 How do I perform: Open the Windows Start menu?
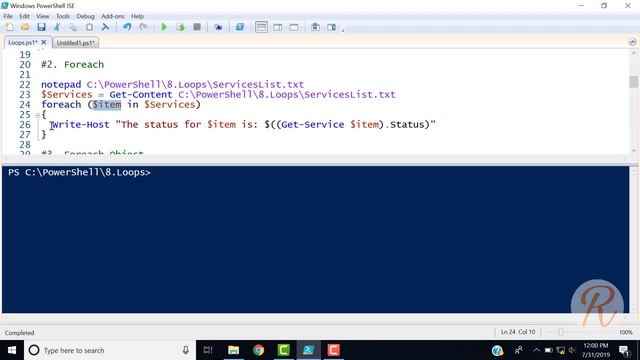(12, 350)
